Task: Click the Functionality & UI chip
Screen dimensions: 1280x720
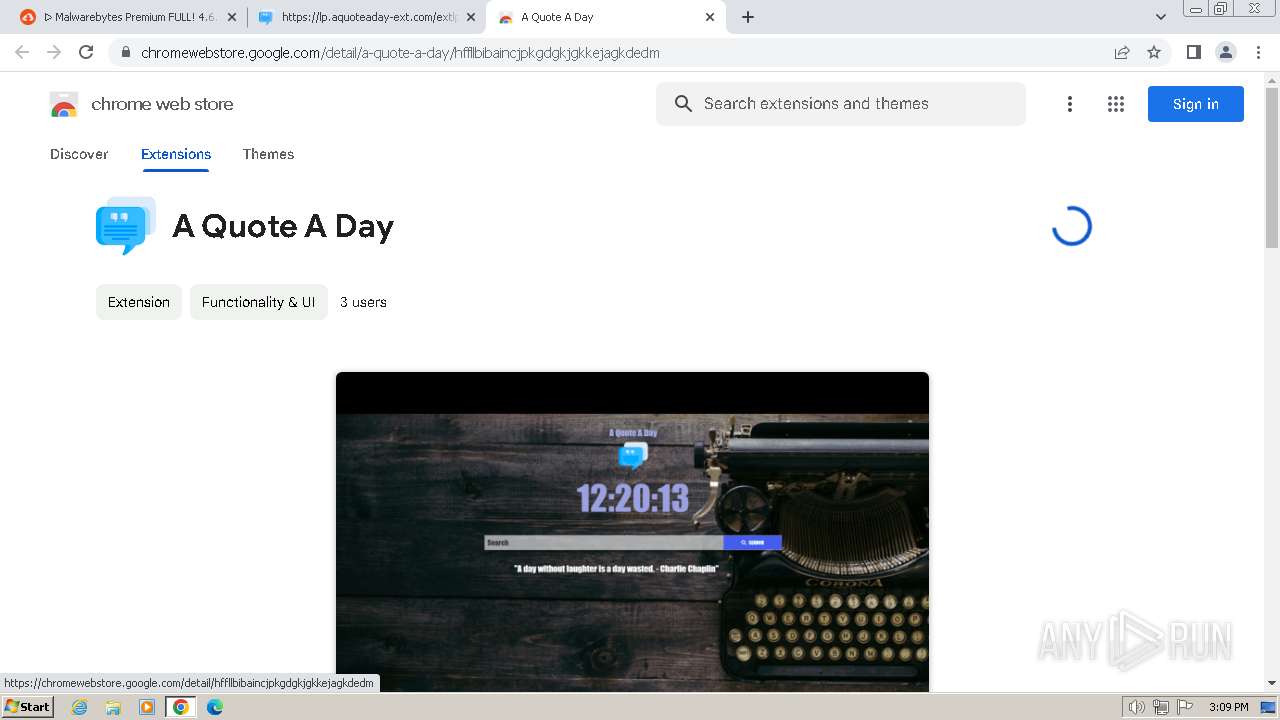Action: point(259,302)
